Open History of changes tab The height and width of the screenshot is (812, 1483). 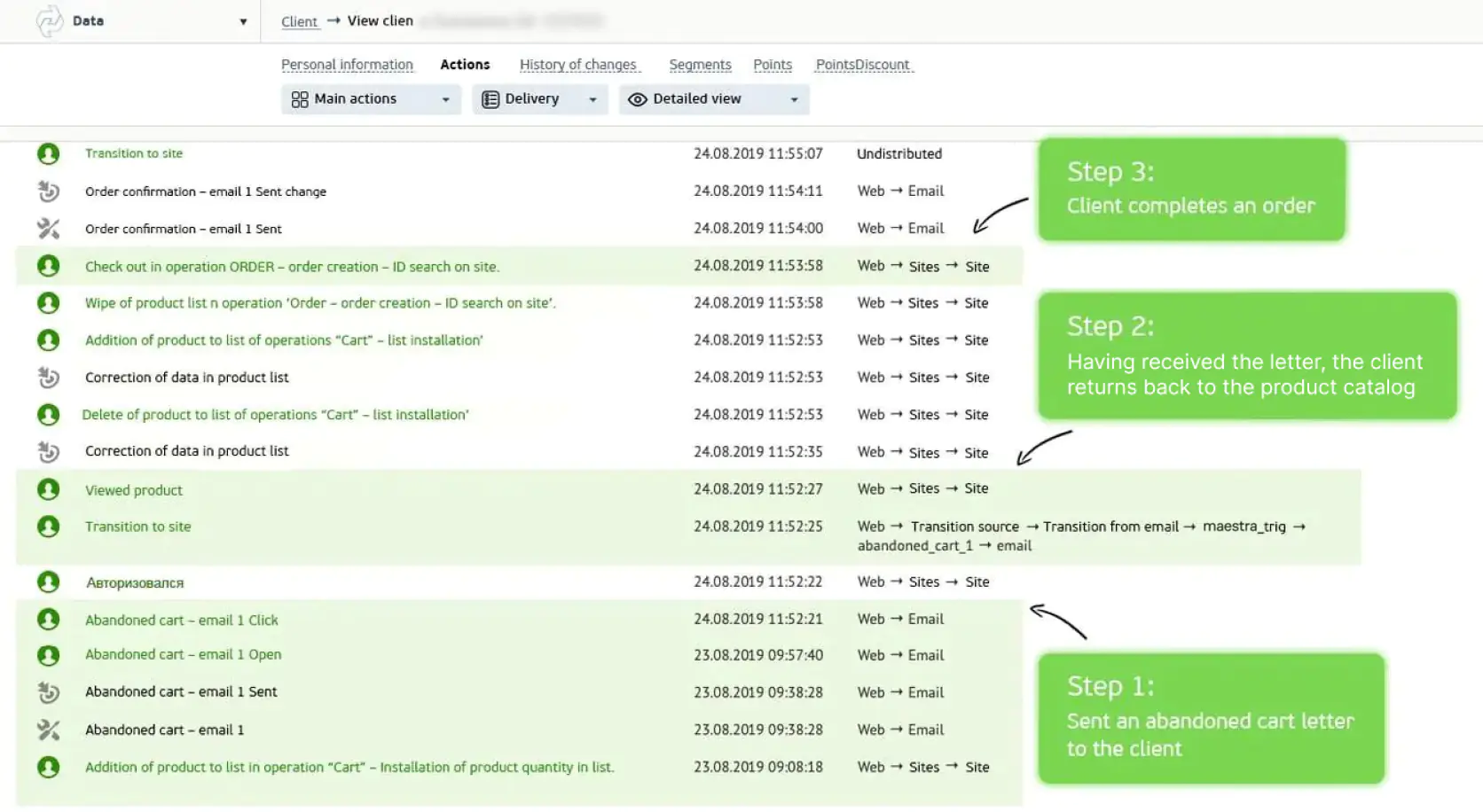pyautogui.click(x=578, y=65)
